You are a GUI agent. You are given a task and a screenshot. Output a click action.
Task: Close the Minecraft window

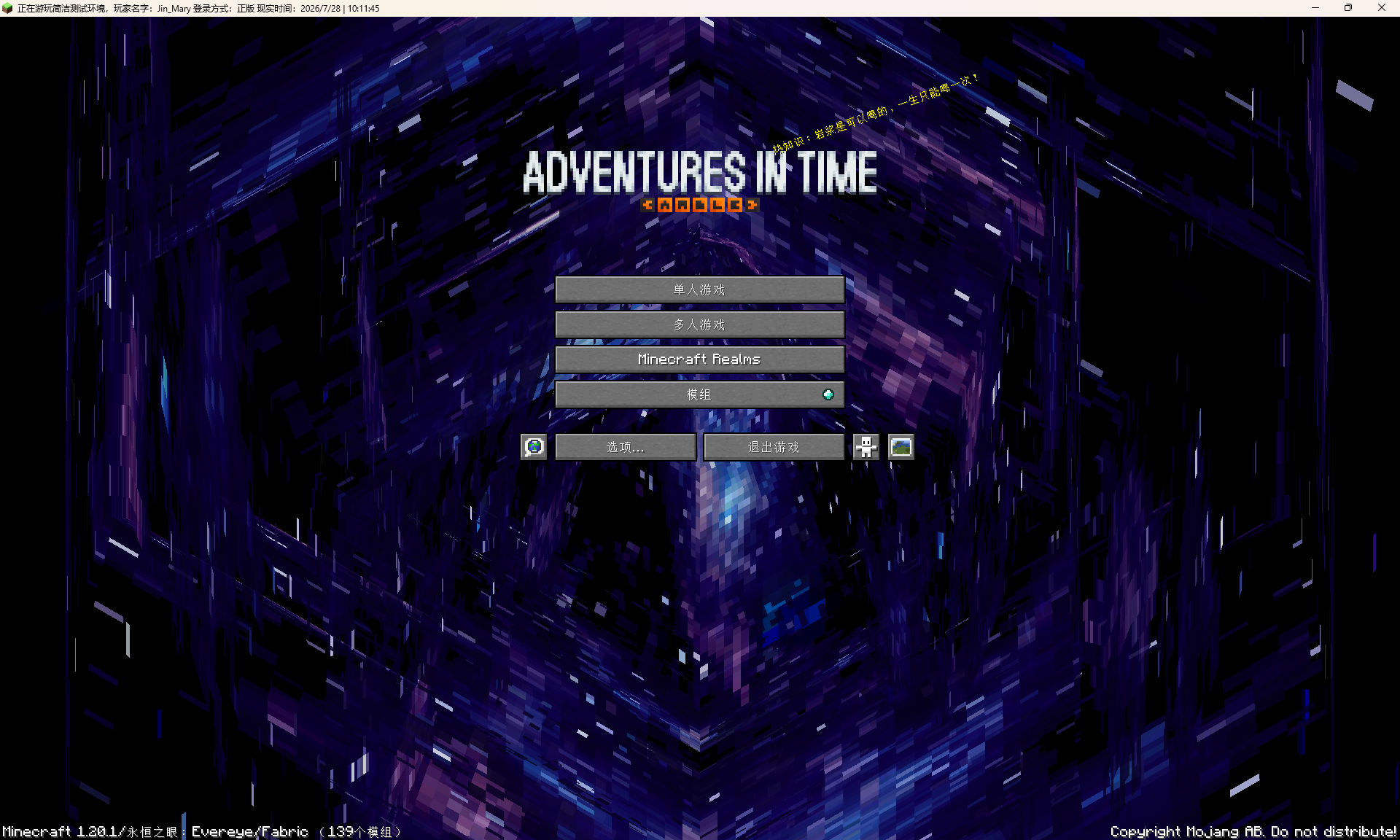pyautogui.click(x=1382, y=8)
